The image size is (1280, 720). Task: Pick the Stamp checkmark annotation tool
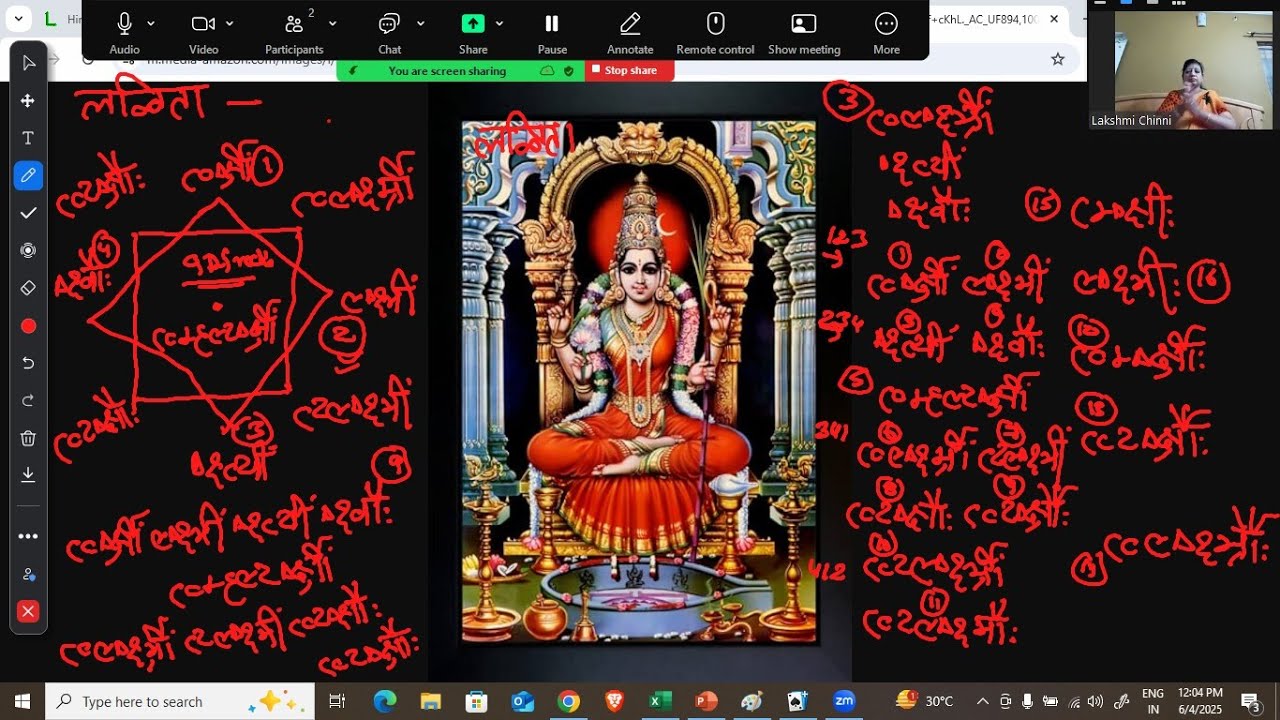pos(28,213)
